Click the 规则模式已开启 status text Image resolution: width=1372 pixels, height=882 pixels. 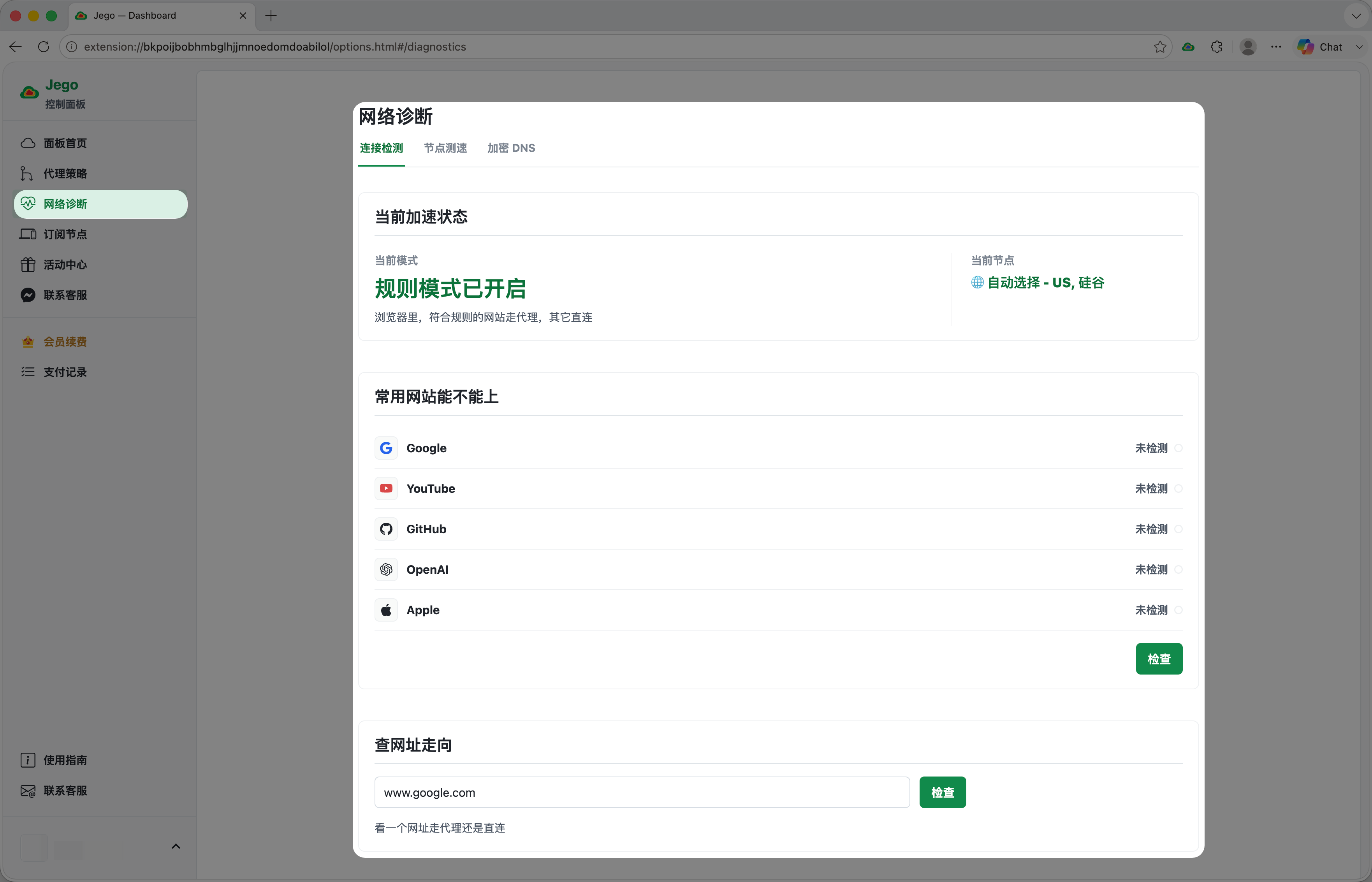click(450, 289)
